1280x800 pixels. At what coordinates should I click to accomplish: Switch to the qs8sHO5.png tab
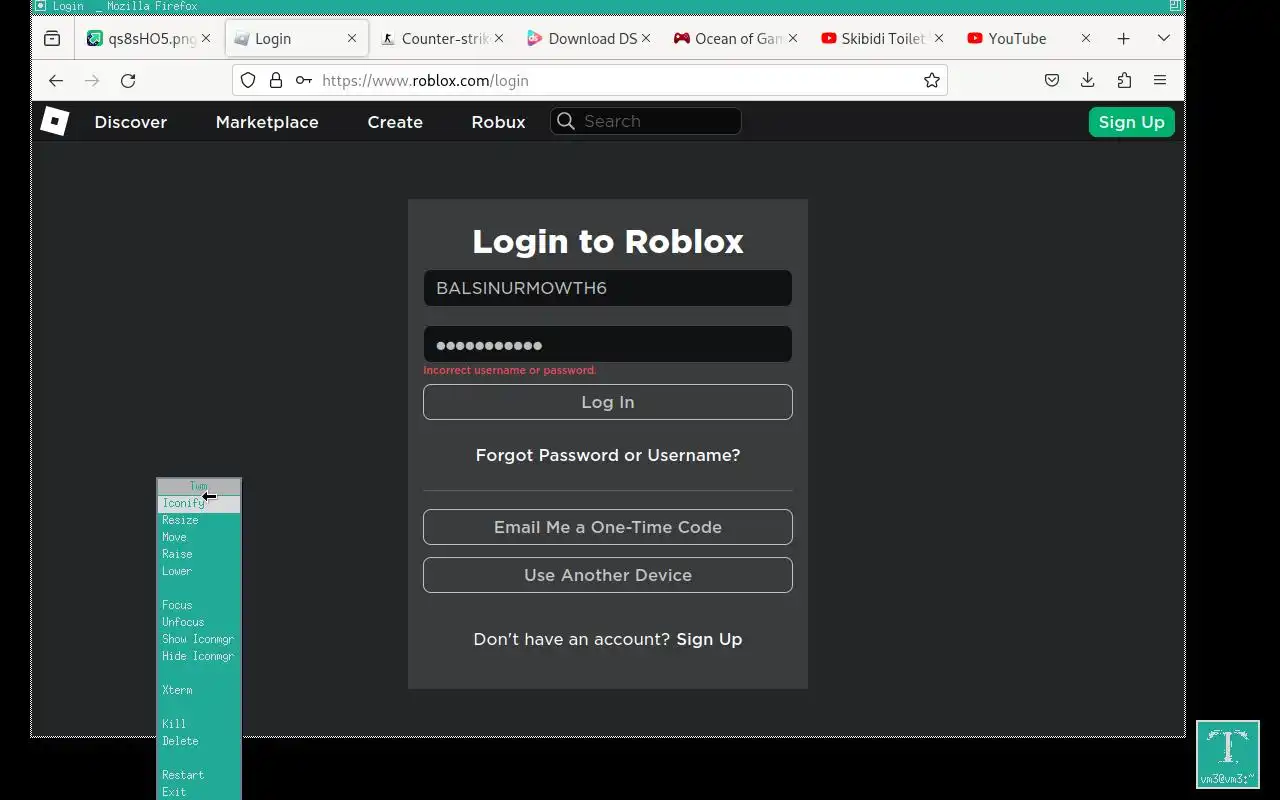click(150, 39)
